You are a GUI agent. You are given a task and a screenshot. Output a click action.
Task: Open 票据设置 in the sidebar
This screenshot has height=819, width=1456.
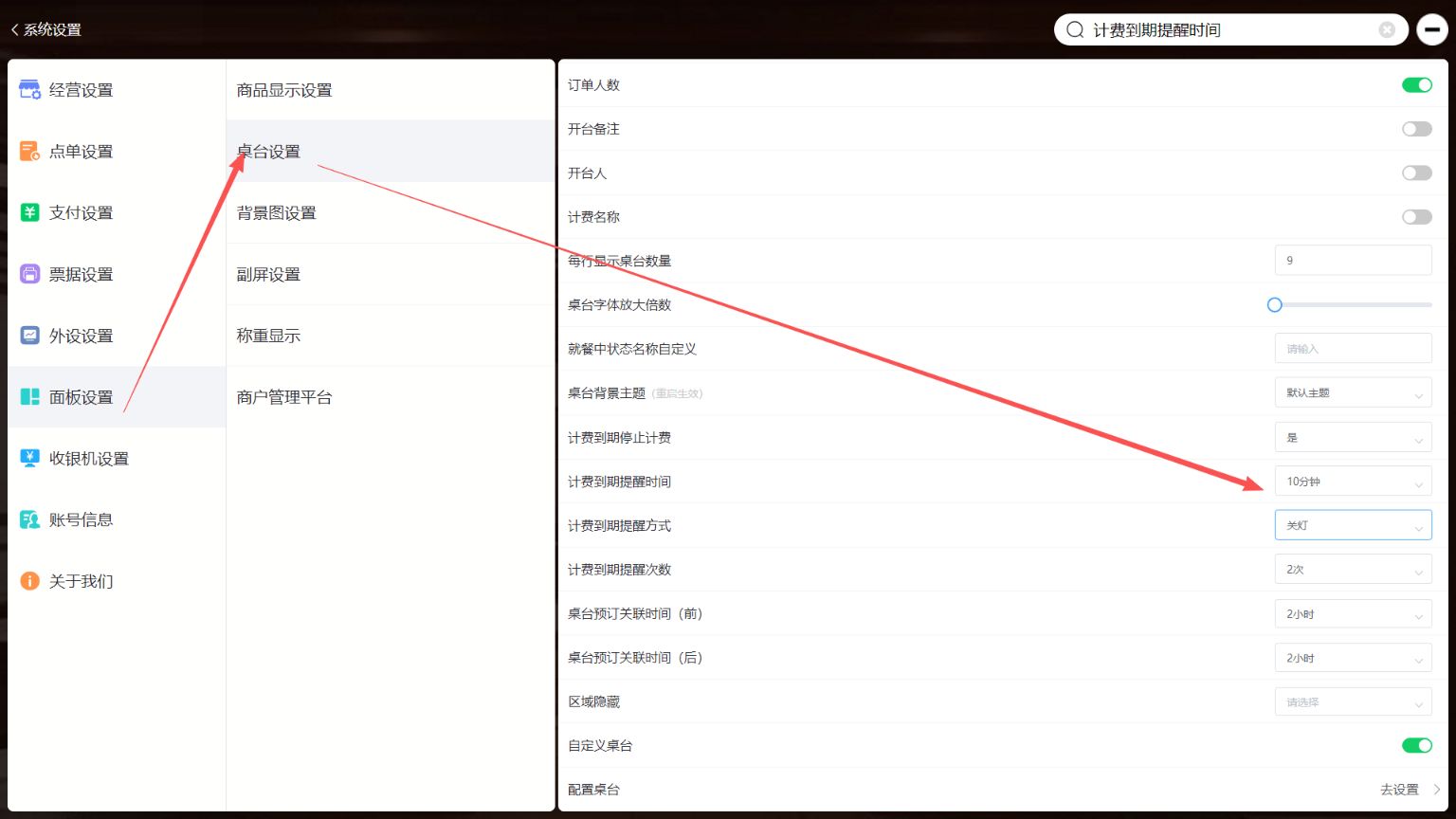[117, 274]
